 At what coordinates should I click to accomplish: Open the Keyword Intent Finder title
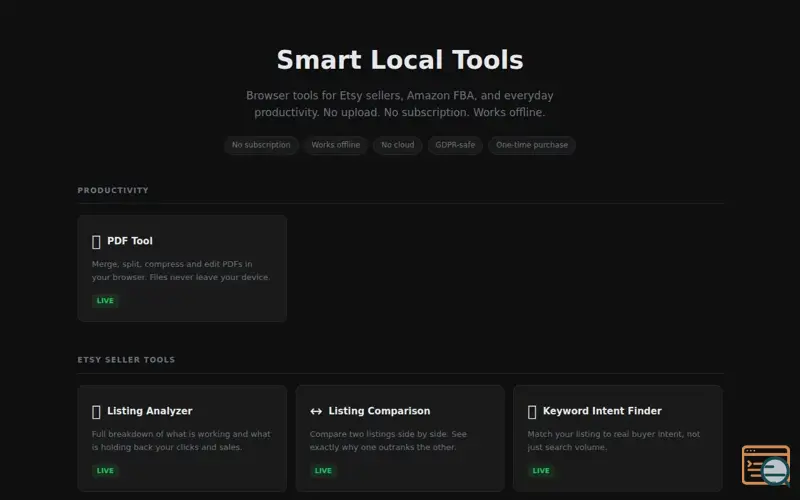602,411
